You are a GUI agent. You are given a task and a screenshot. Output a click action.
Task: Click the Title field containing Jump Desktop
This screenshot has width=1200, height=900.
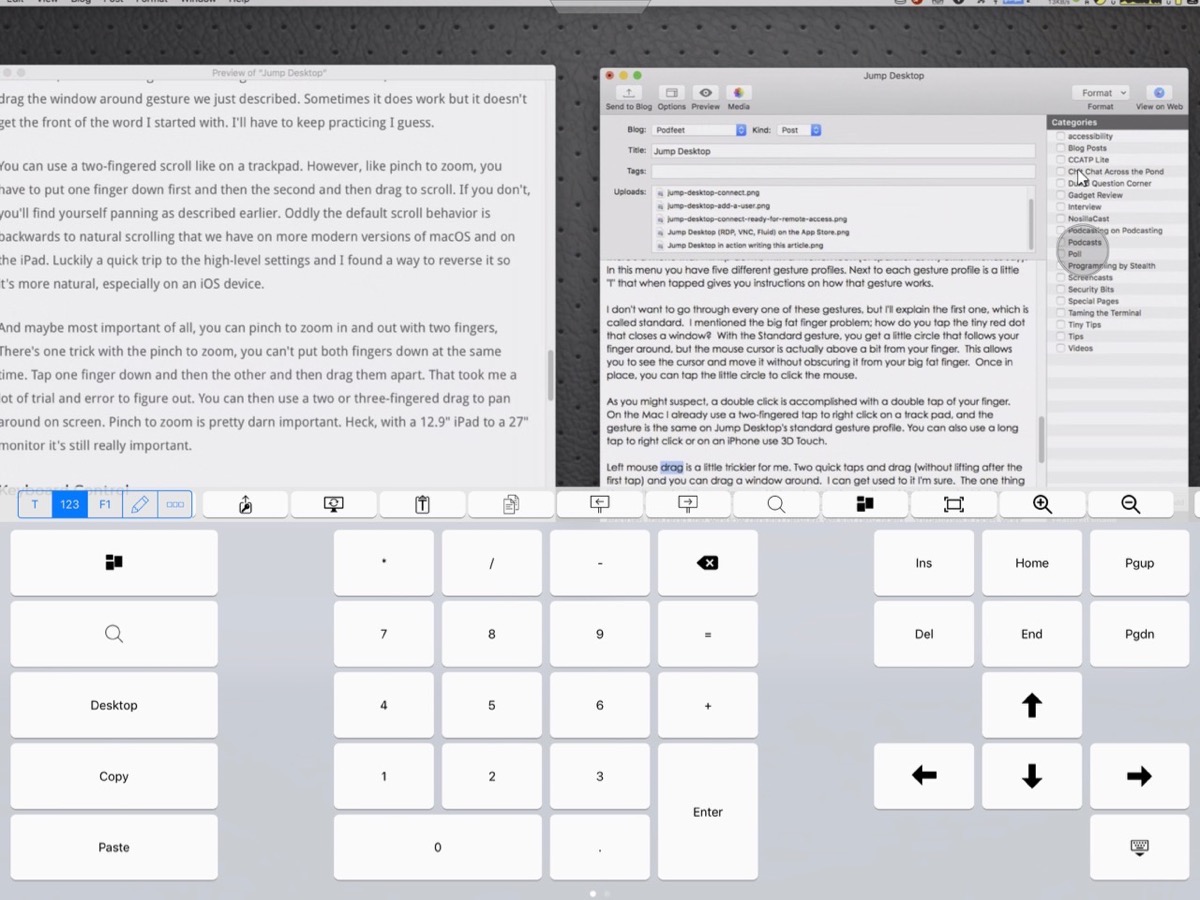[843, 151]
